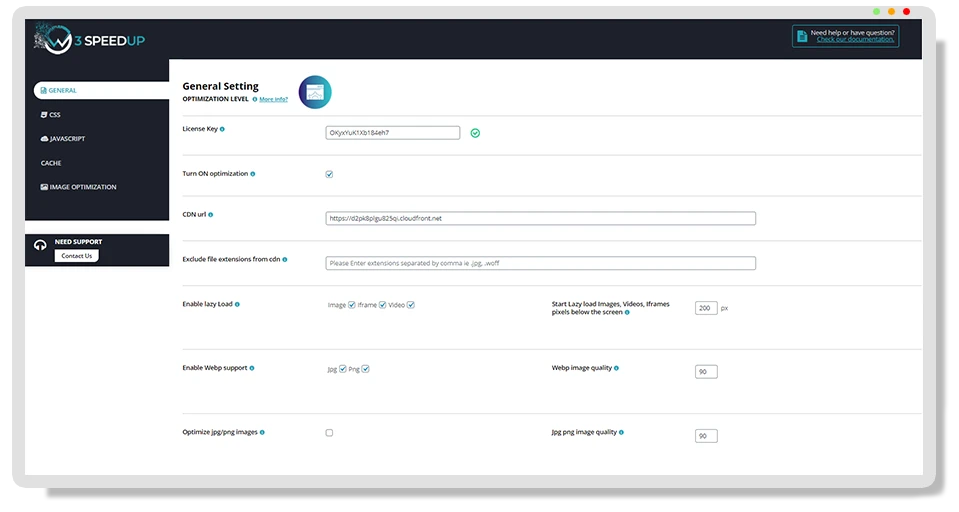Click the green window control dot

point(876,12)
